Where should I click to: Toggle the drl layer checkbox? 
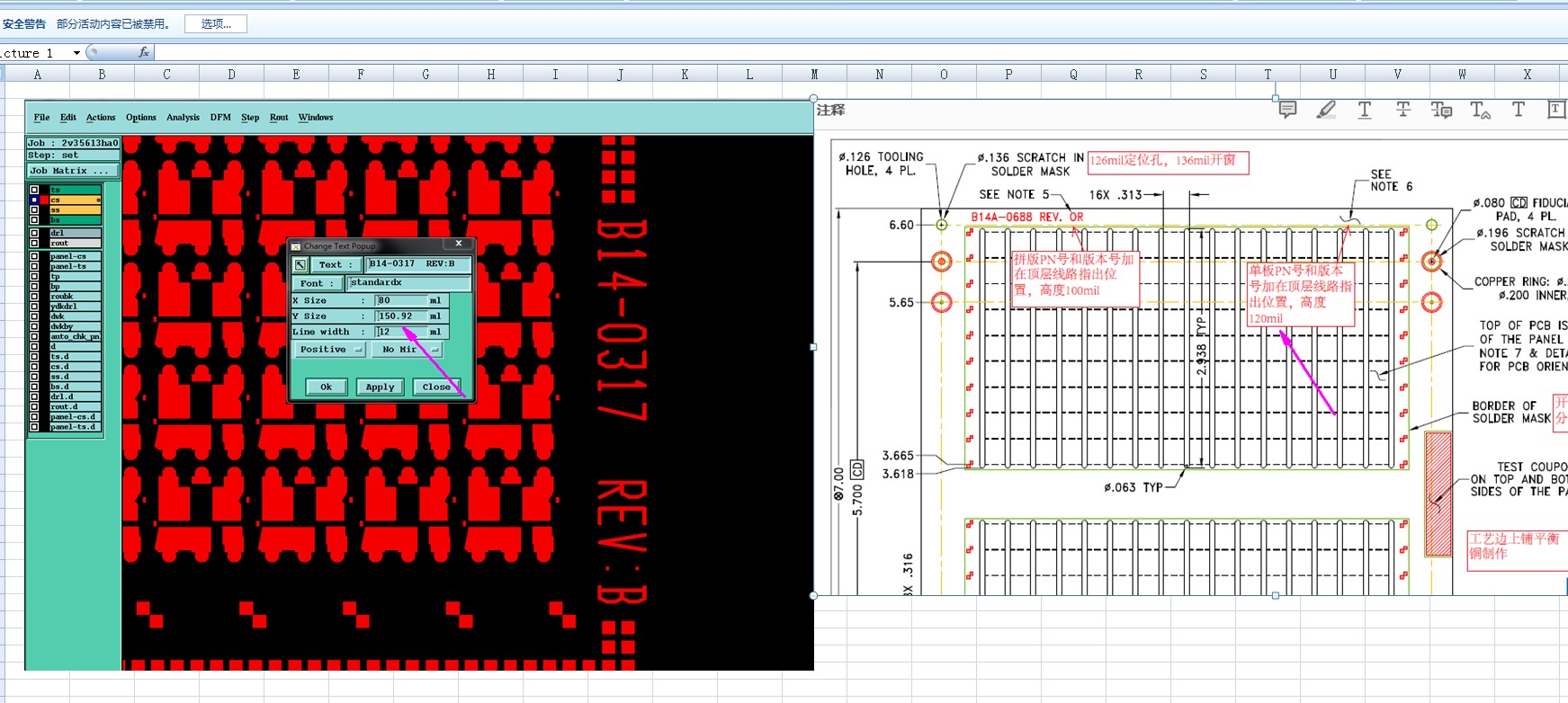pos(34,233)
